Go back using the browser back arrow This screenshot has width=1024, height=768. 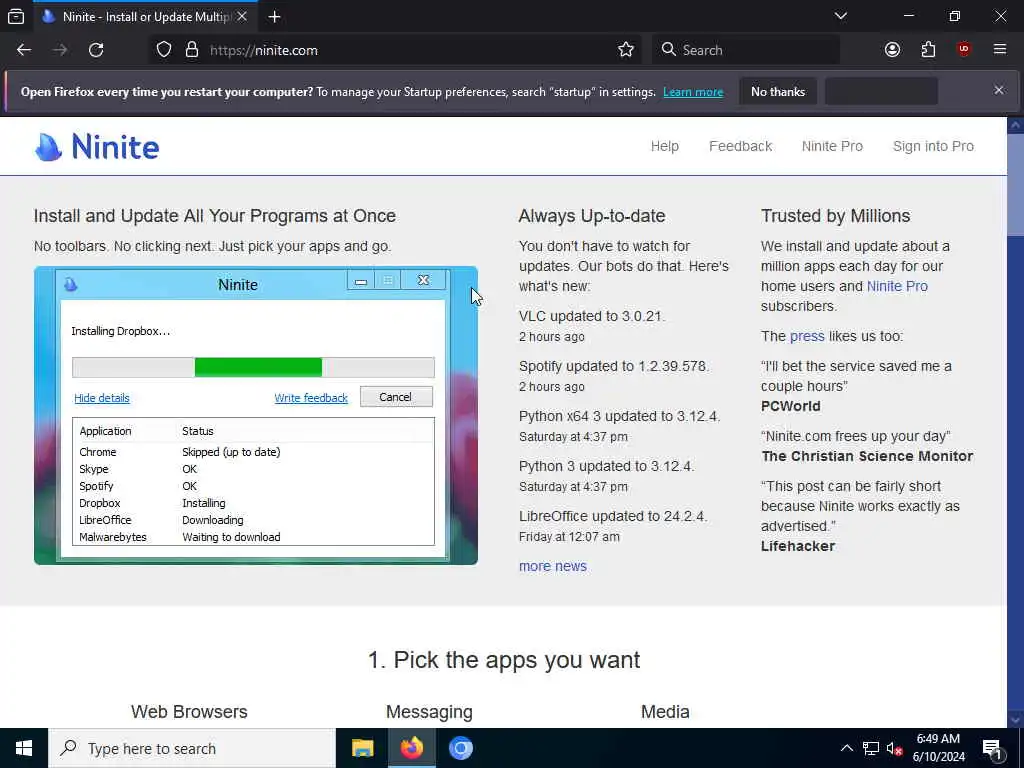tap(24, 50)
